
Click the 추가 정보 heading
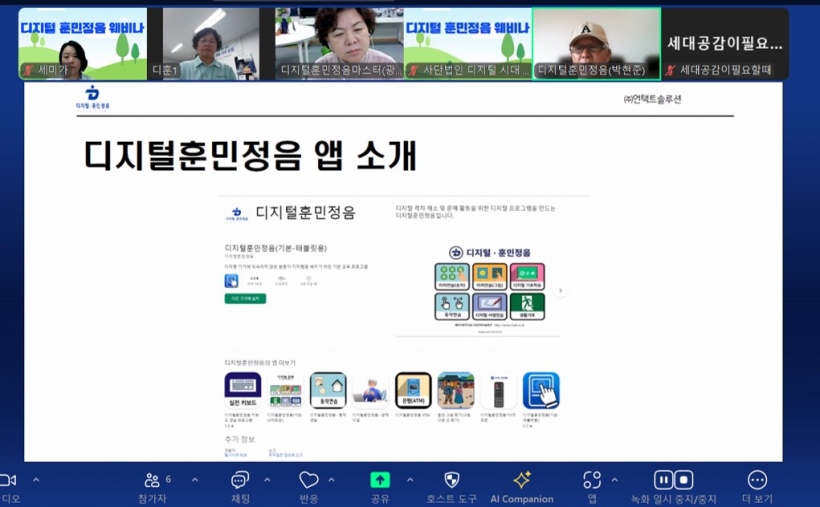coord(240,439)
